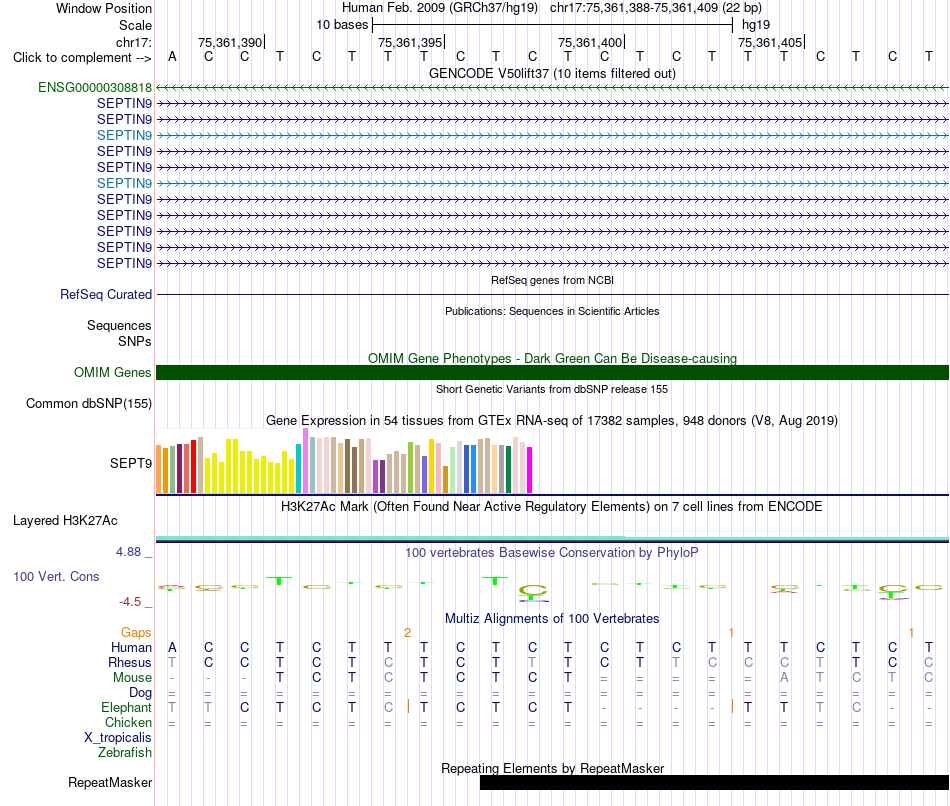The height and width of the screenshot is (806, 950).
Task: Open GENCODE V50lift37 track title
Action: (552, 73)
